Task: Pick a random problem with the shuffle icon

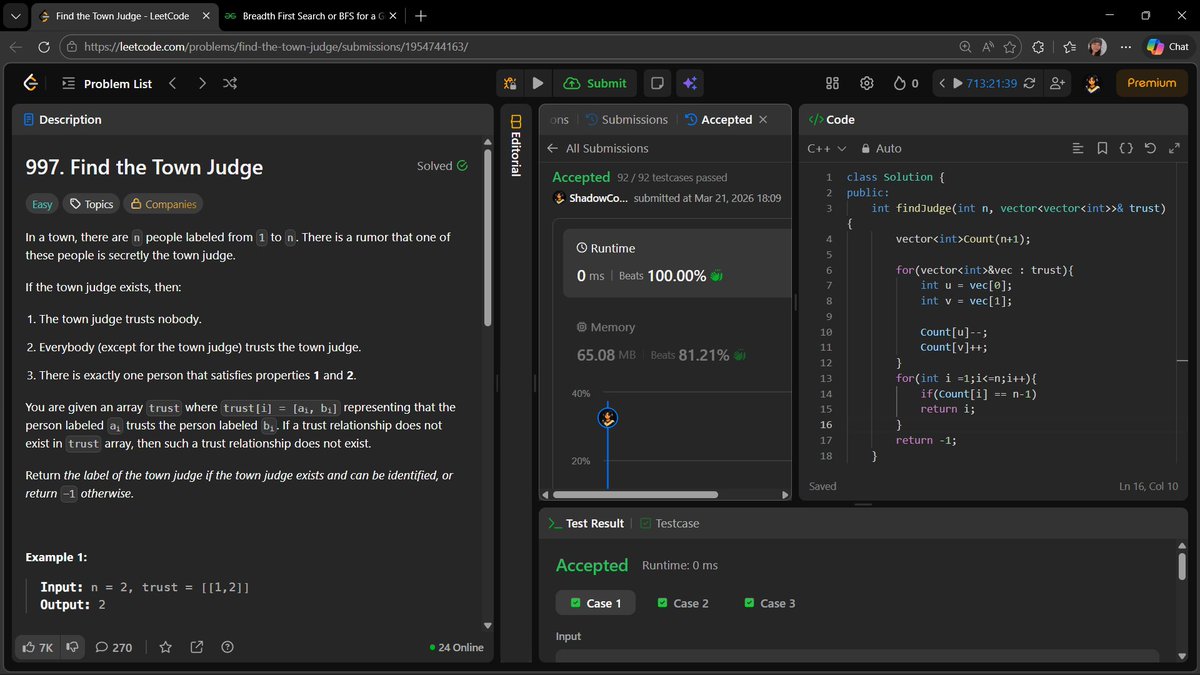Action: point(230,84)
